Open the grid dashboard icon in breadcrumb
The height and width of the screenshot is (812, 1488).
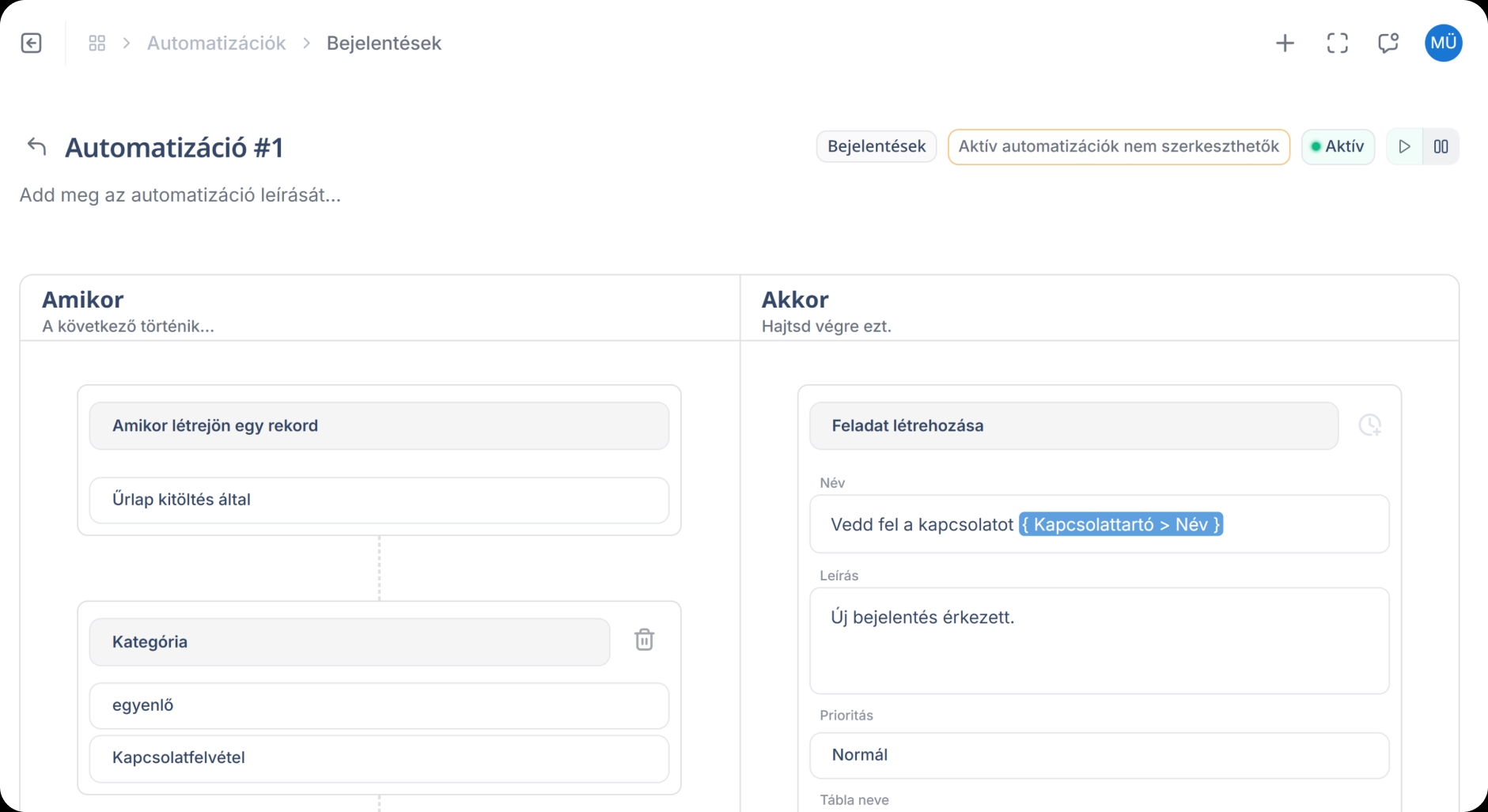[97, 43]
